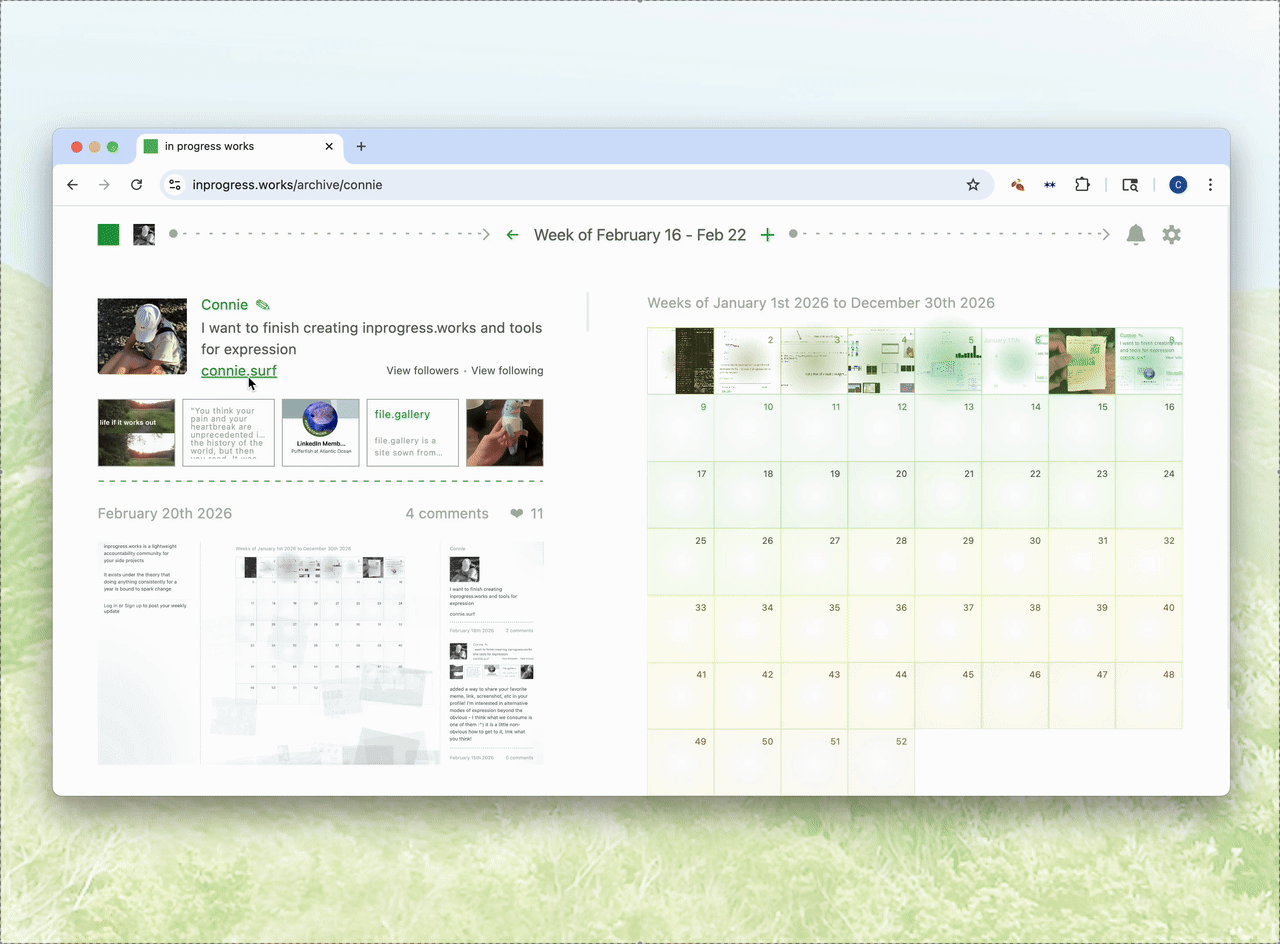Click the pencil edit icon next to Connie
The image size is (1280, 944).
coord(263,305)
